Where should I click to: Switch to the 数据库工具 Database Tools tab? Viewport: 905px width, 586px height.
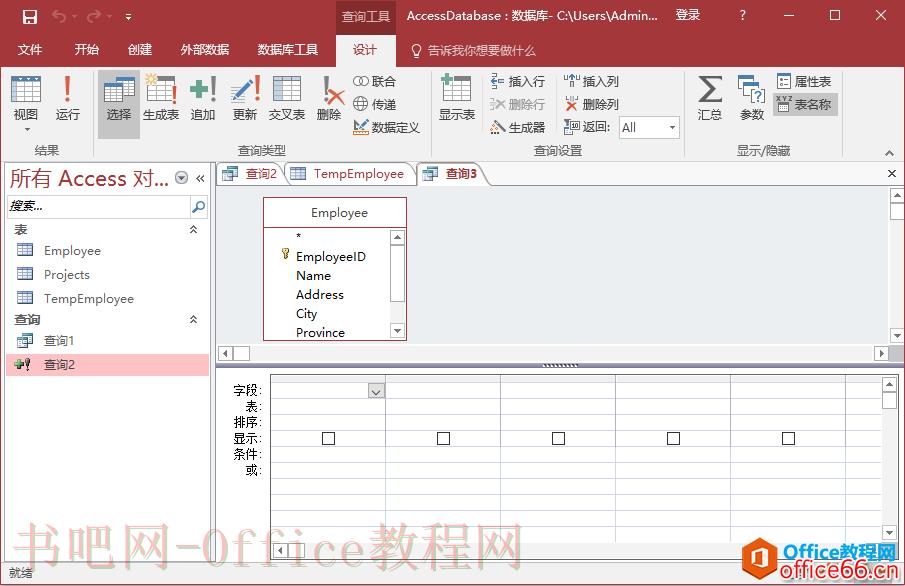point(287,50)
